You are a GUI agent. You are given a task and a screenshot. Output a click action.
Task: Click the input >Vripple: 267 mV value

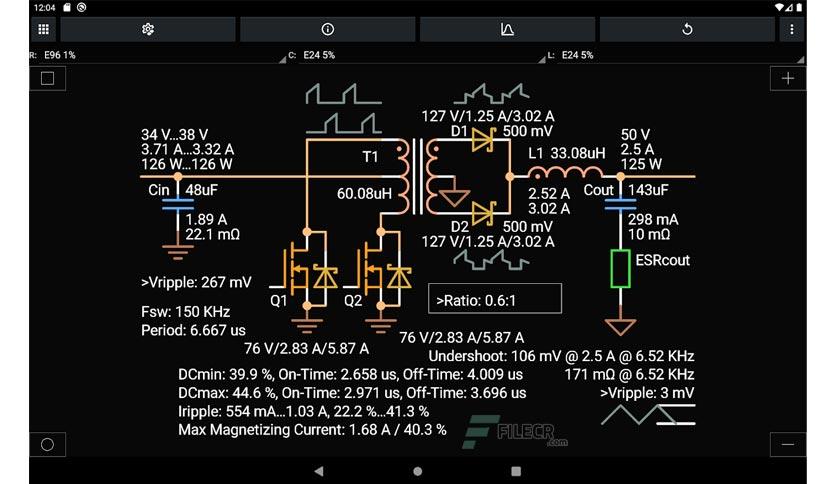click(x=196, y=283)
